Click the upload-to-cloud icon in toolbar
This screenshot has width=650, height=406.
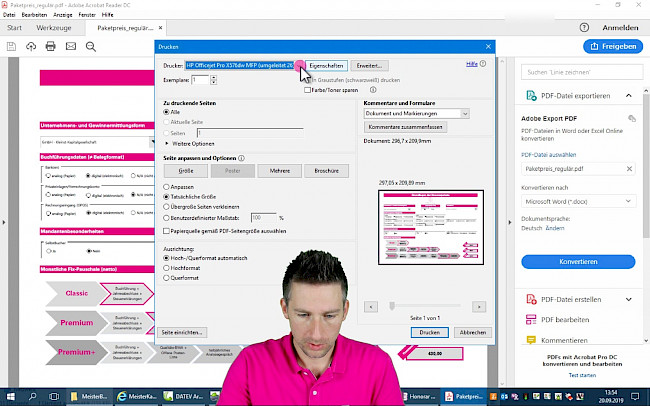pyautogui.click(x=30, y=46)
